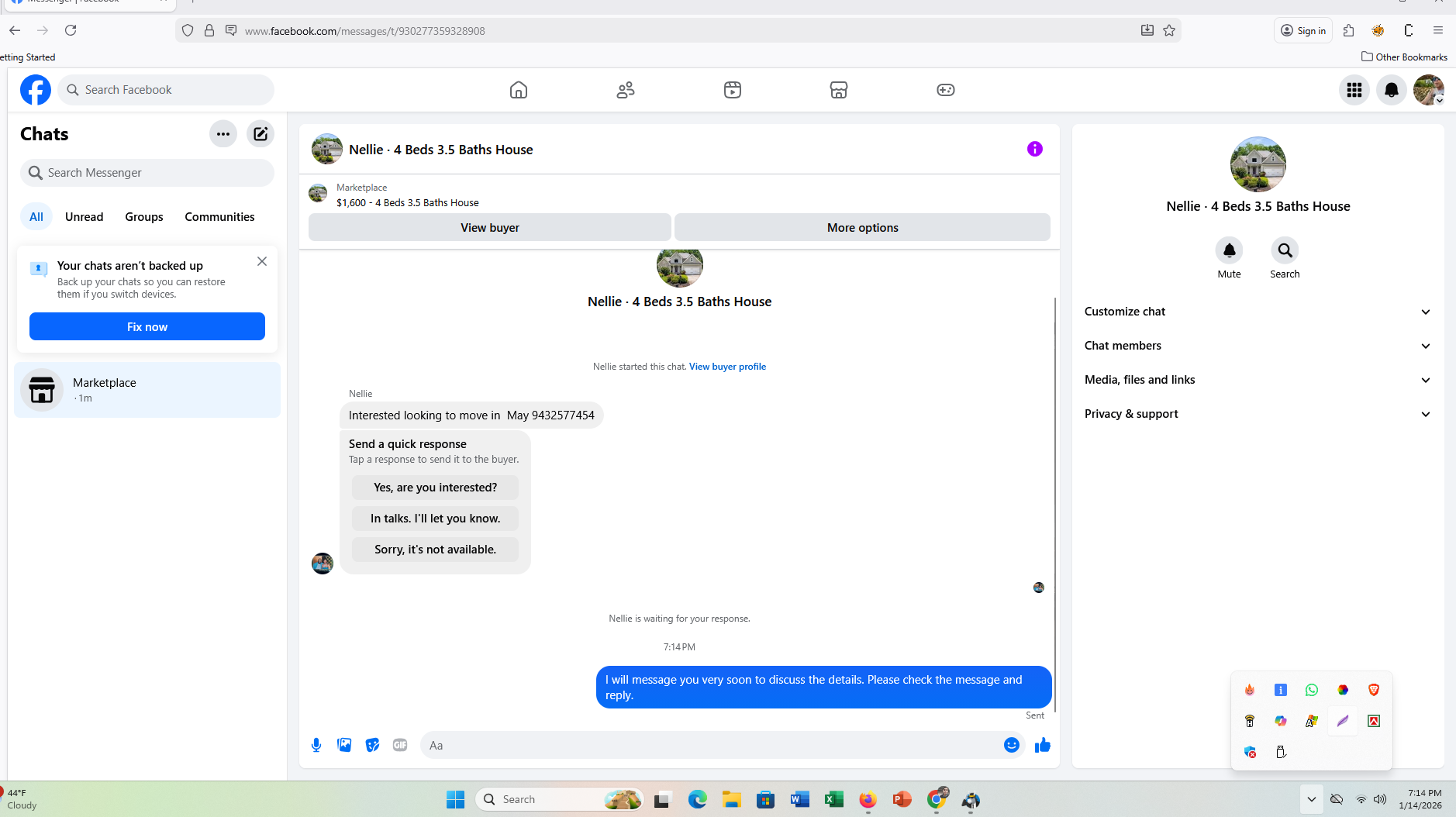The height and width of the screenshot is (817, 1456).
Task: Send a voice clip with microphone icon
Action: (316, 745)
